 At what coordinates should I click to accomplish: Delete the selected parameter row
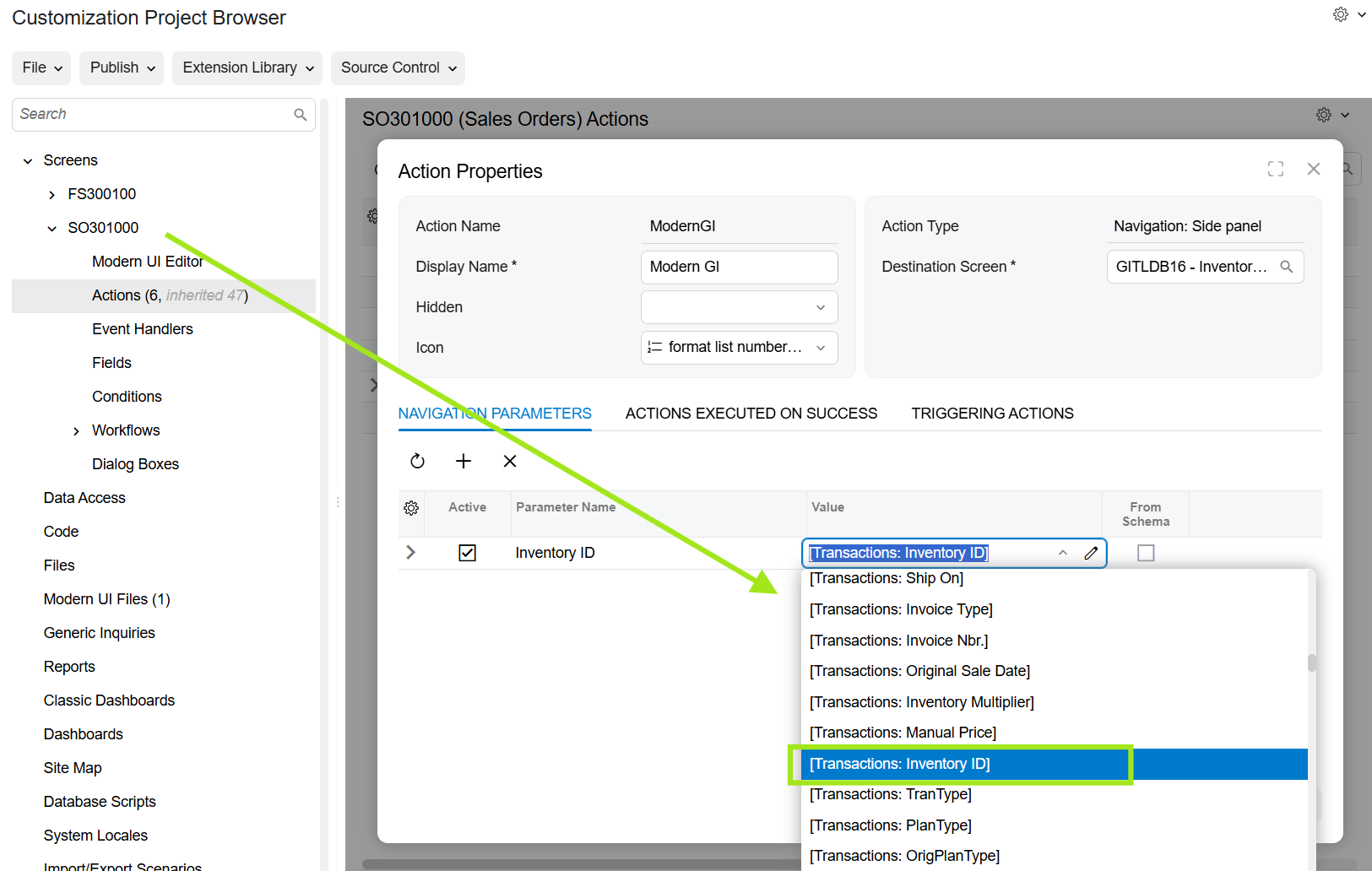pyautogui.click(x=510, y=461)
